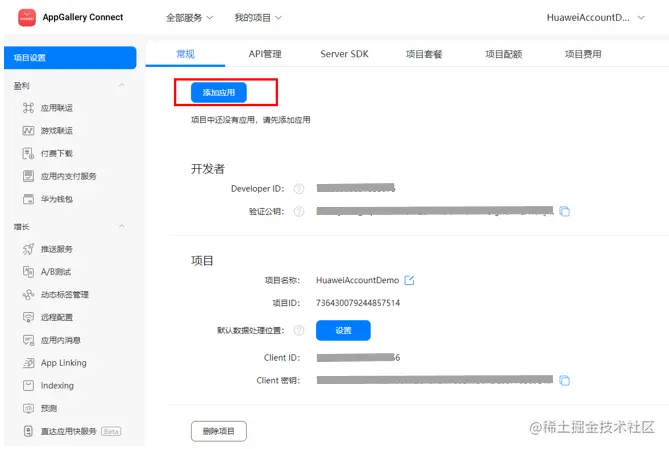Open 远程配置 sidebar icon
Screen dimensions: 669x449
pos(28,317)
